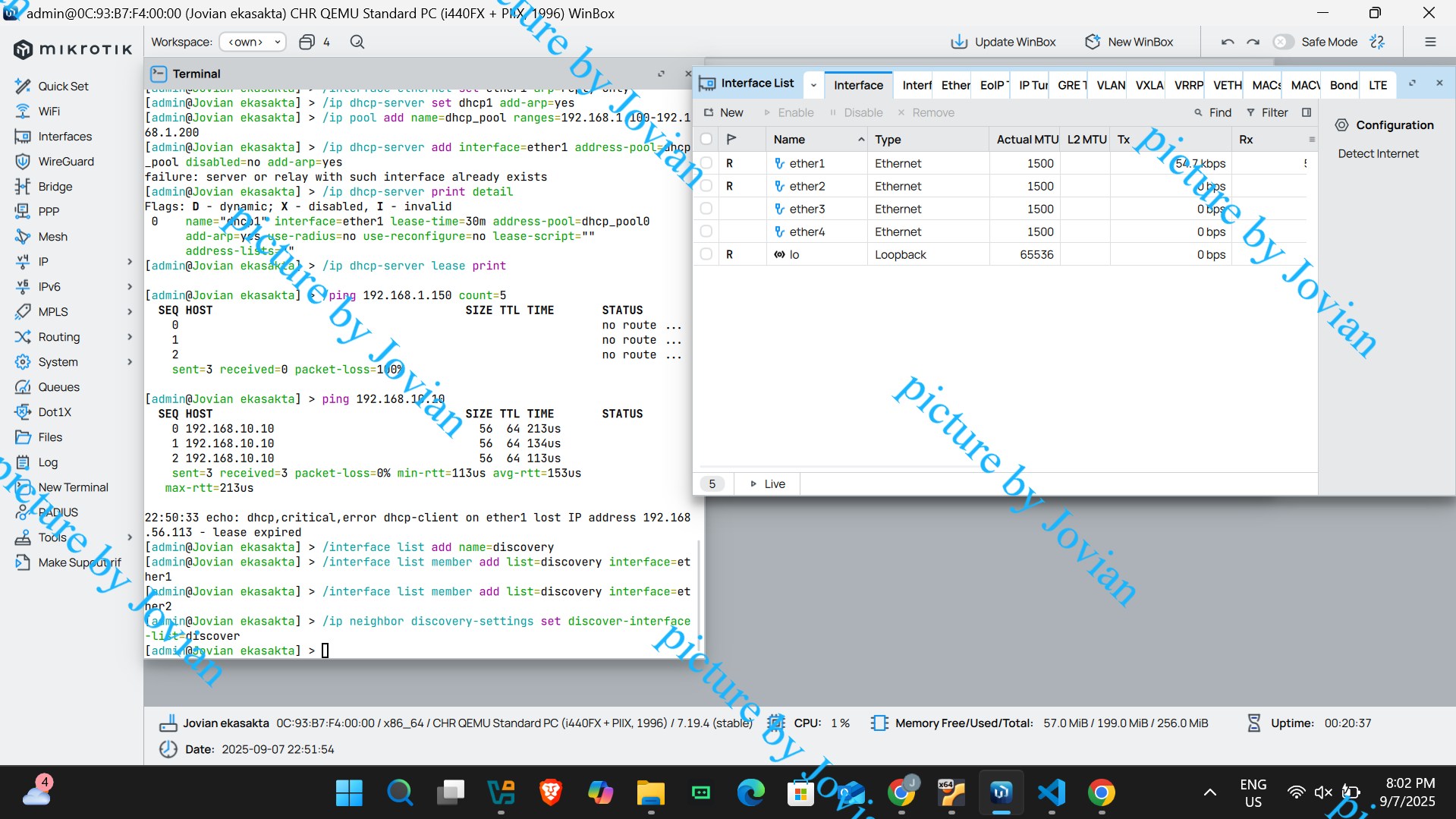This screenshot has height=819, width=1456.
Task: Switch to the Interface tab
Action: pos(858,86)
